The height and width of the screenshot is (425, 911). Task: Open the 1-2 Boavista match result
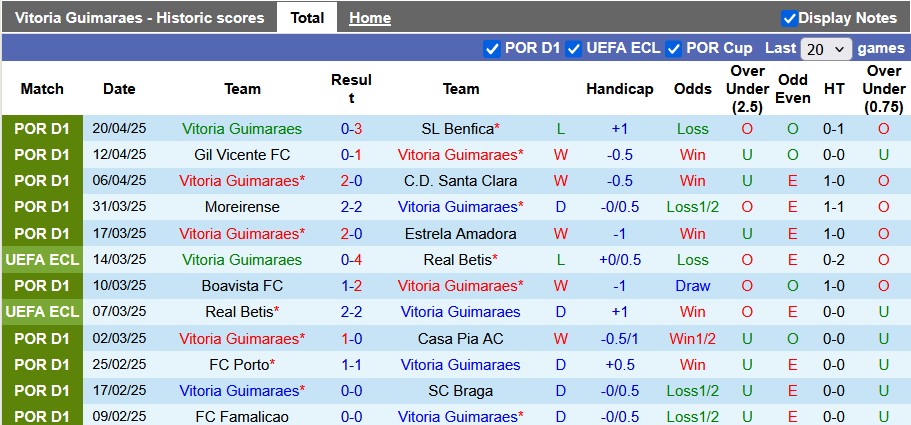[x=351, y=285]
